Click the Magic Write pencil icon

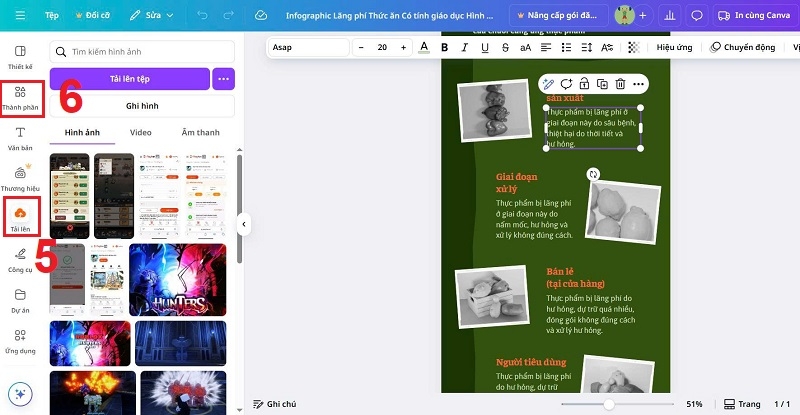[x=548, y=84]
